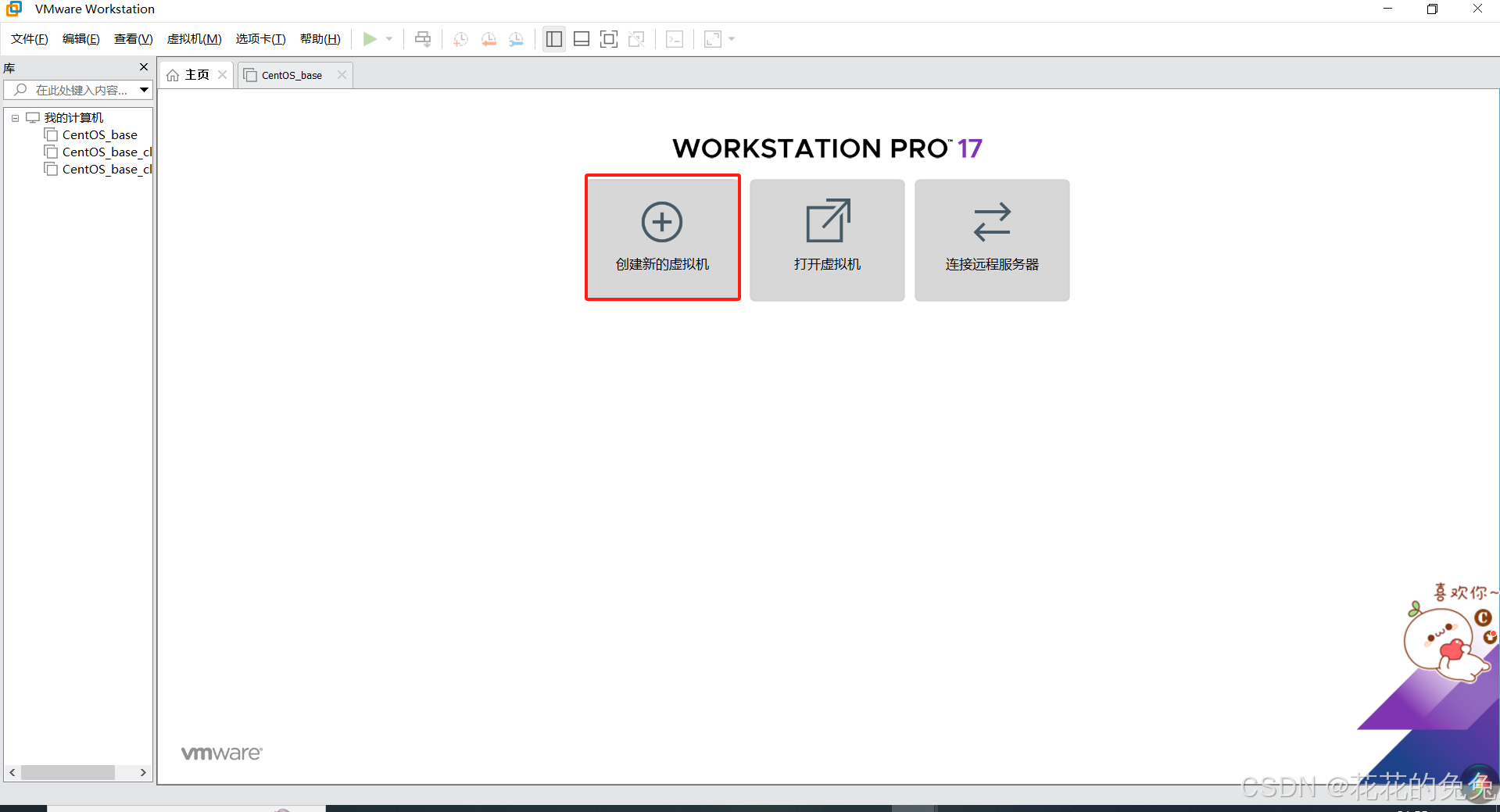Click the VMware Workstation title bar icon

[x=14, y=9]
